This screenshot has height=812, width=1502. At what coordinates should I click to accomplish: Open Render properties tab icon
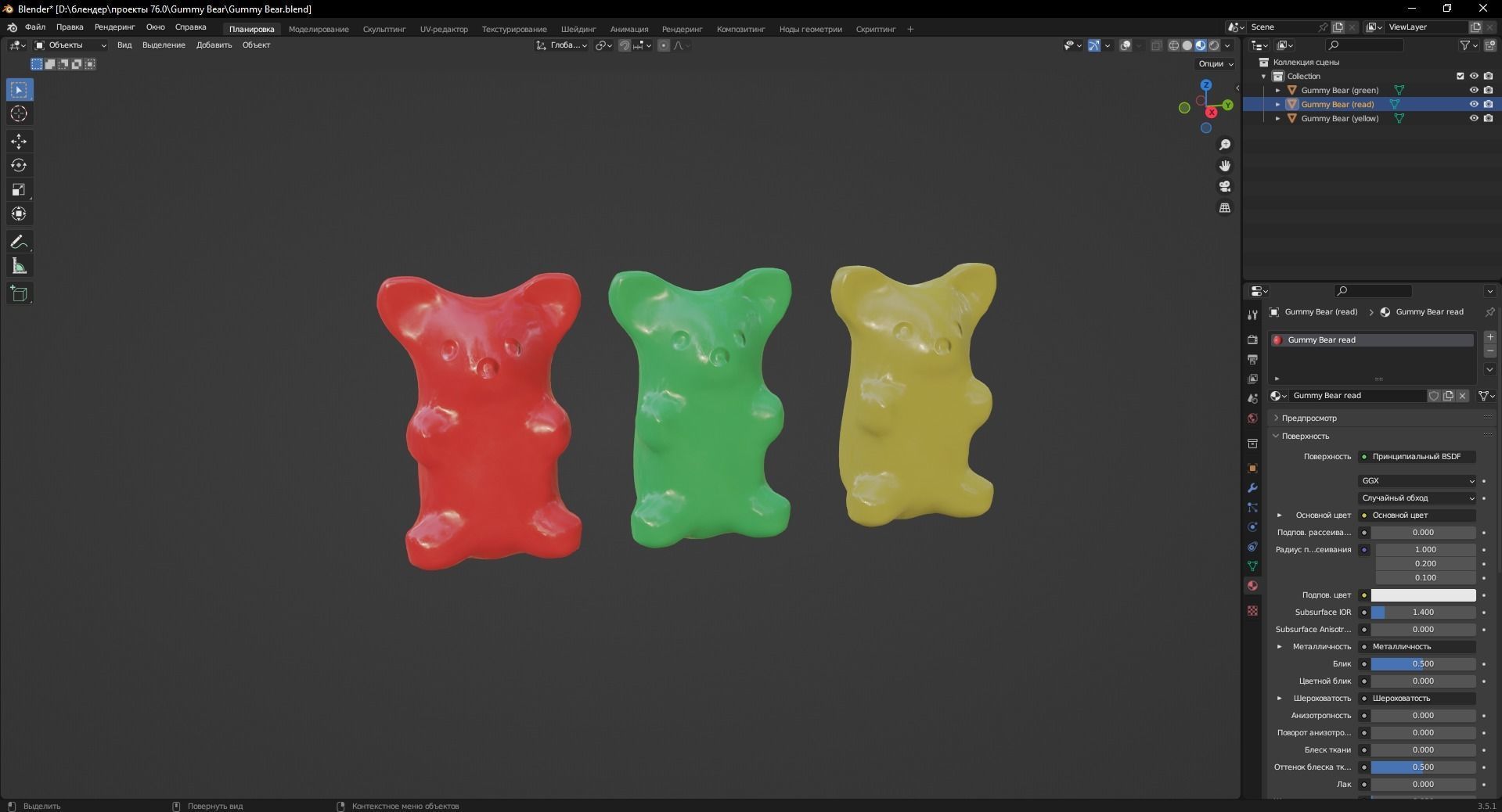(1252, 340)
